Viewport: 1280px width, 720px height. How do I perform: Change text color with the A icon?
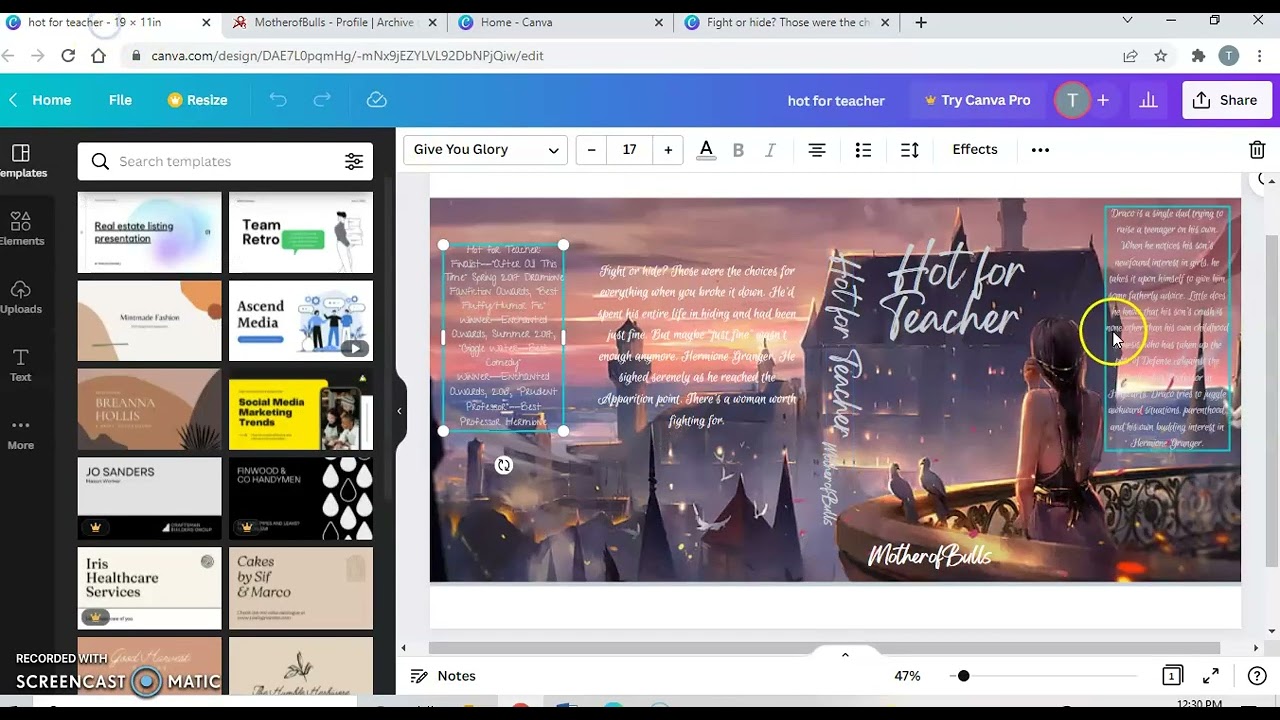click(x=706, y=150)
